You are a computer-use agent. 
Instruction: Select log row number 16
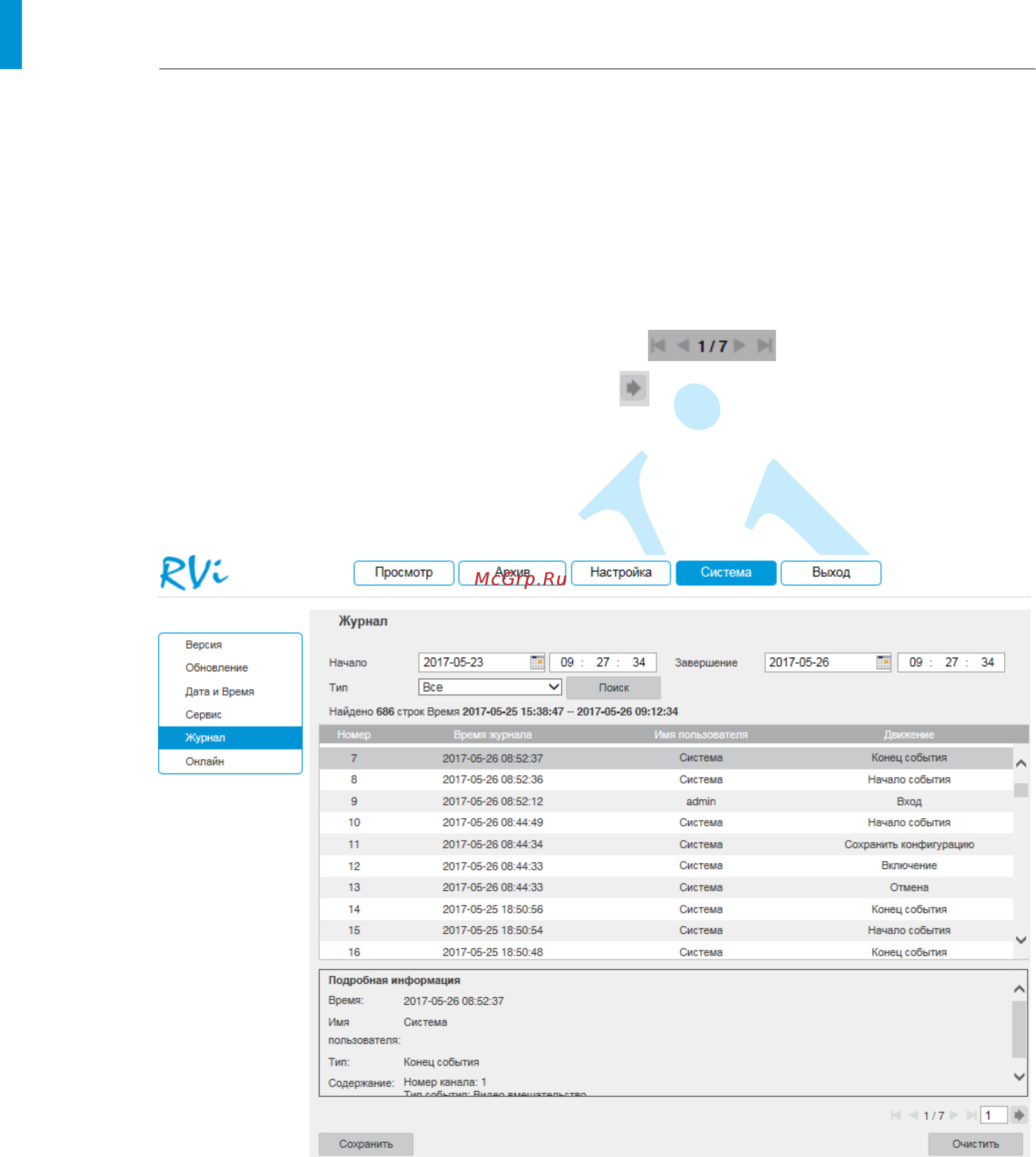(666, 951)
